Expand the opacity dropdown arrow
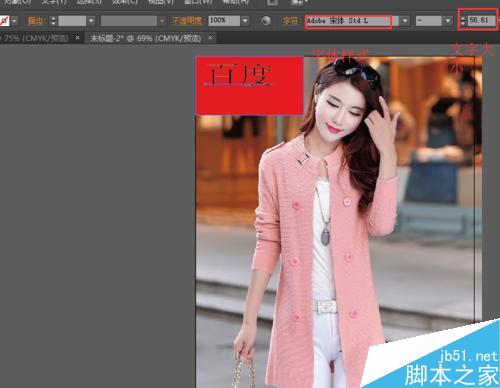Screen dimensions: 500x388 click(x=245, y=21)
